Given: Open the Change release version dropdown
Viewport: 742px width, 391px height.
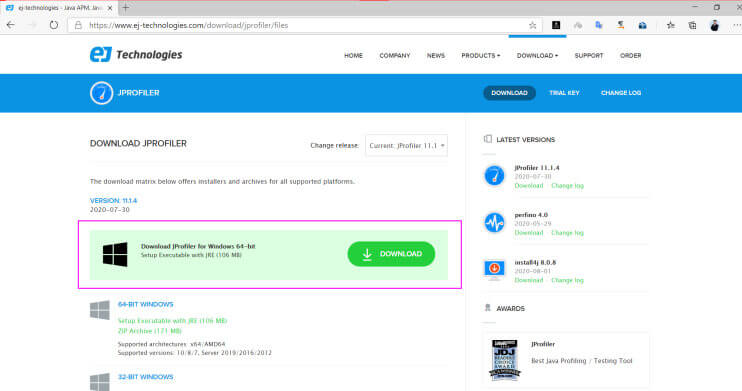Looking at the screenshot, I should 406,145.
